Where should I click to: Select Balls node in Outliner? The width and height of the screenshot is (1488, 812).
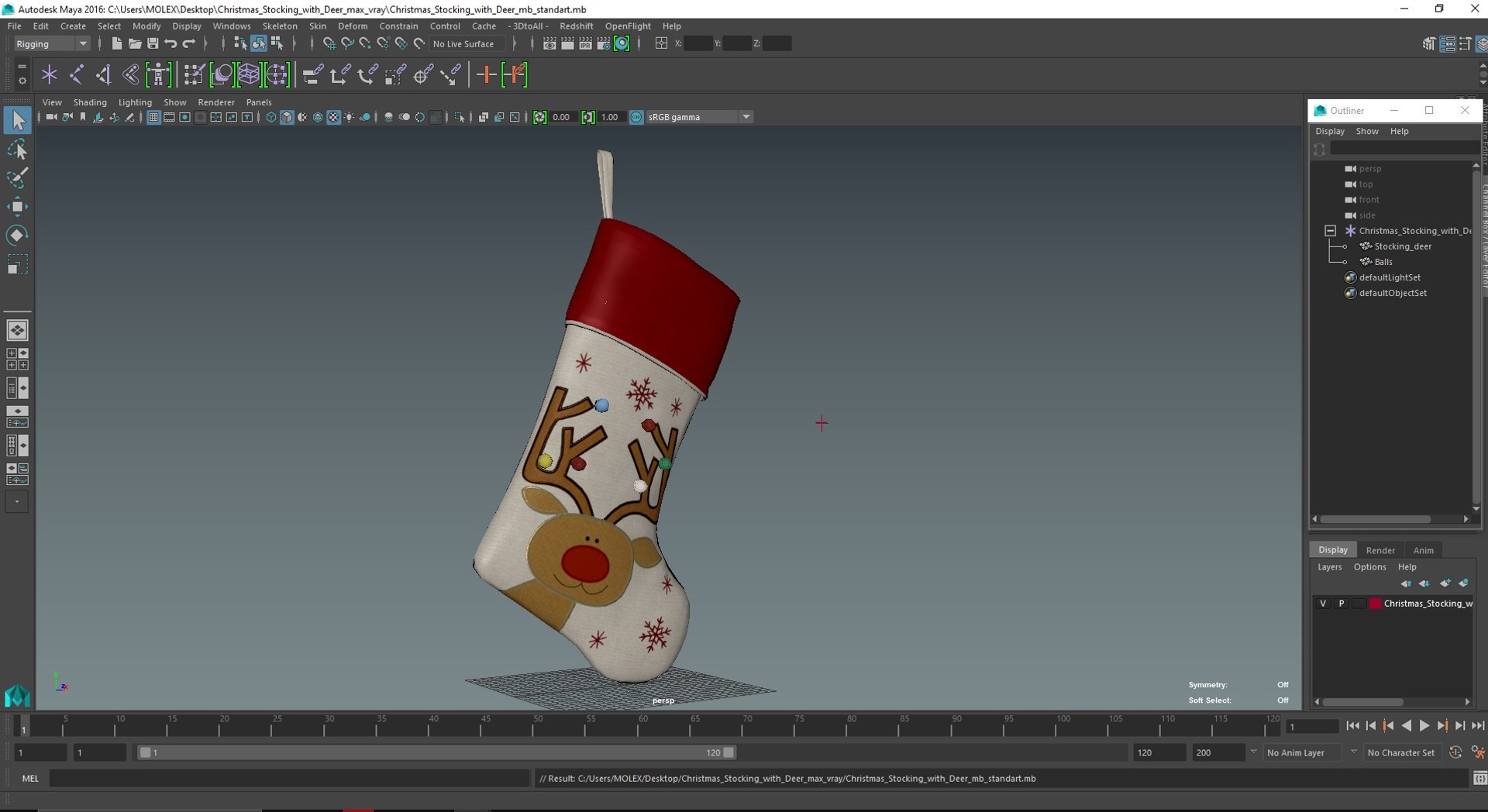[1383, 262]
